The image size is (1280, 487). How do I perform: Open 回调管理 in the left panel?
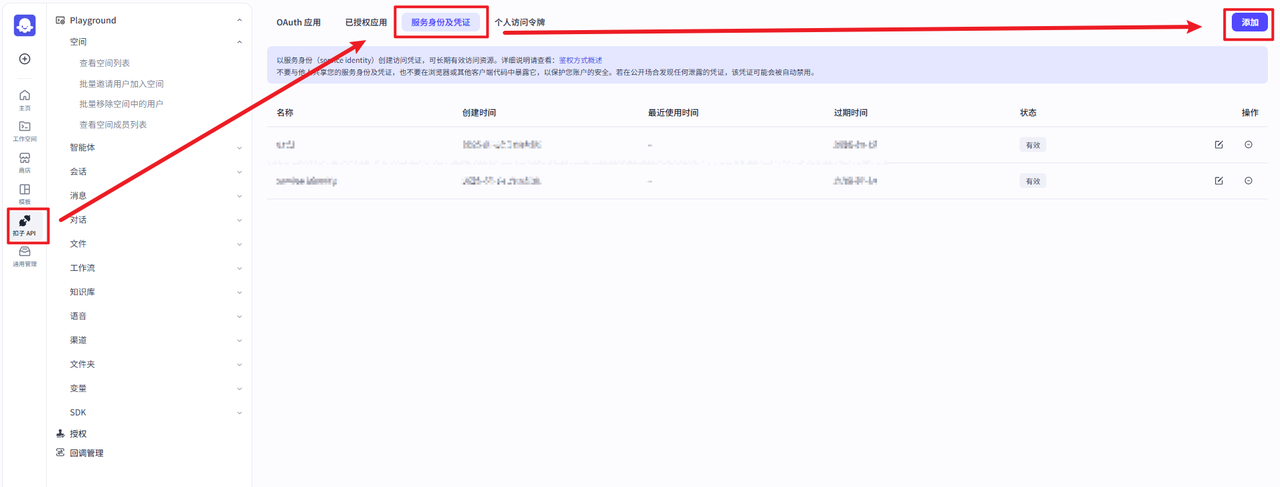pos(86,453)
